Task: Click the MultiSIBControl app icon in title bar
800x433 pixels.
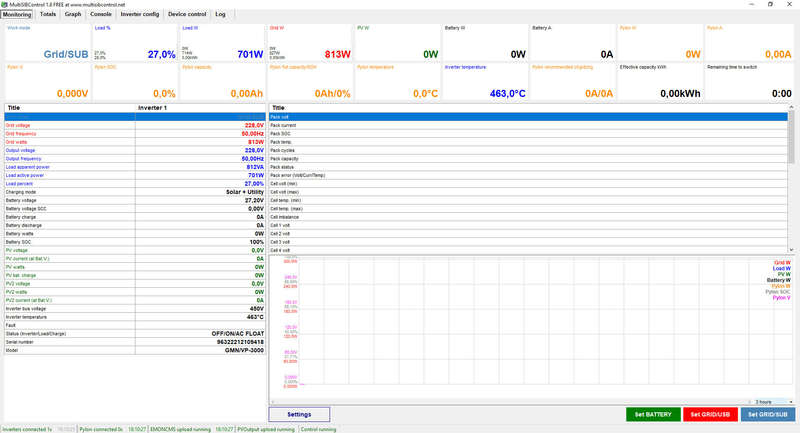Action: click(x=4, y=4)
